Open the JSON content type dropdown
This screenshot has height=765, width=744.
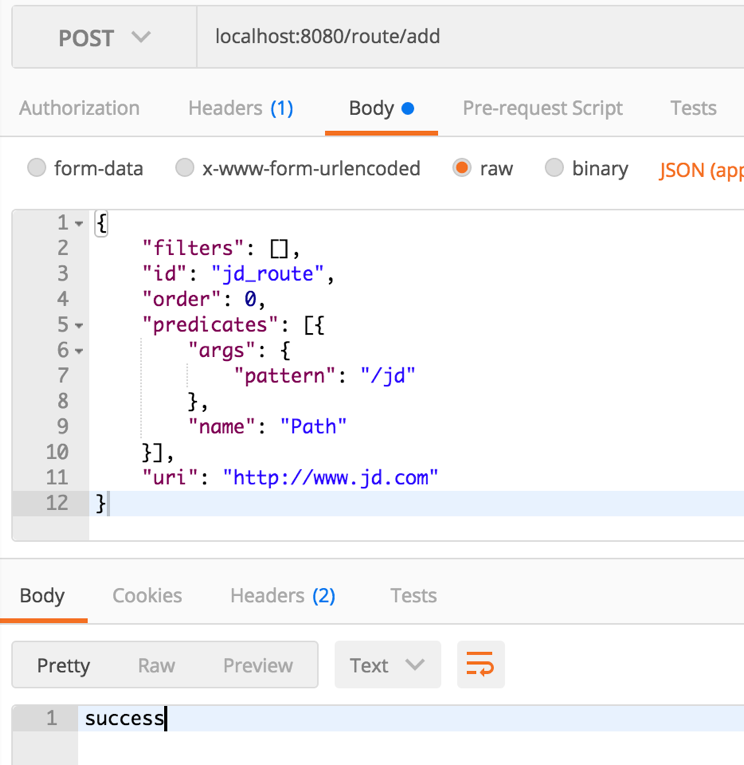[x=700, y=169]
